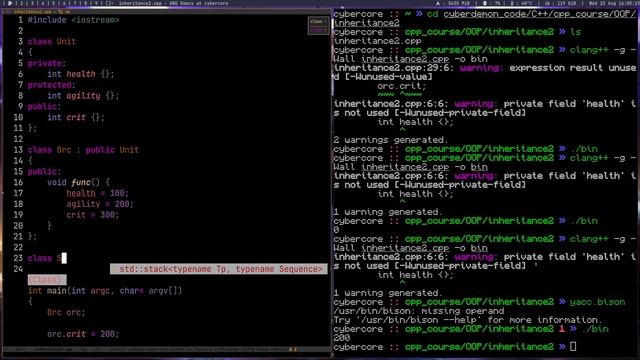Click the 'protected:' keyword on line 7
The width and height of the screenshot is (640, 360).
pos(51,85)
